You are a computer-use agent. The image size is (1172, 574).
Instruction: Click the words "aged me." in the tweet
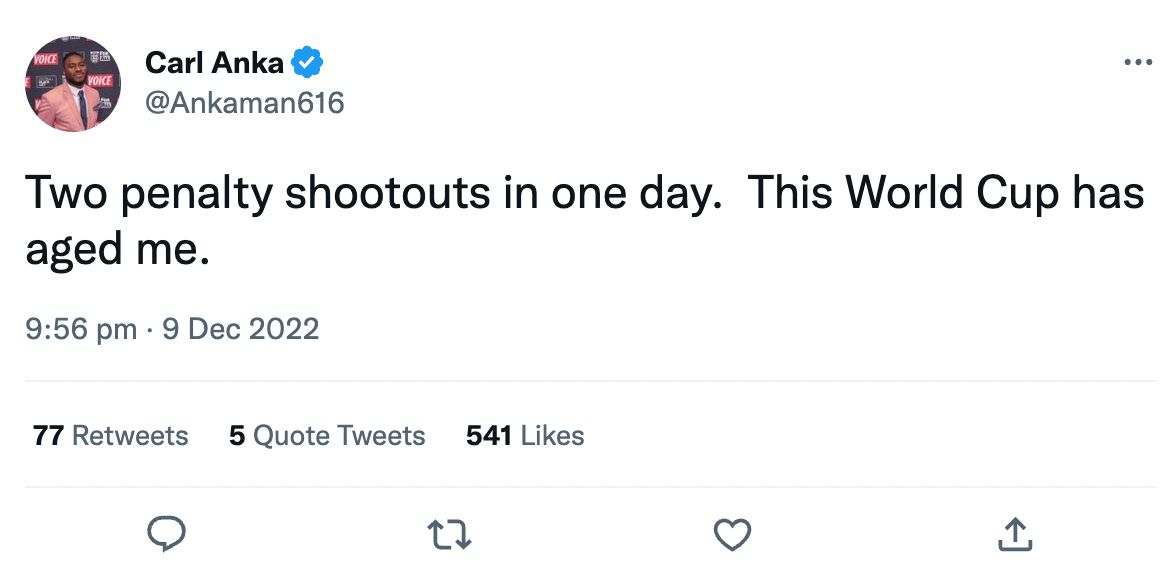117,249
